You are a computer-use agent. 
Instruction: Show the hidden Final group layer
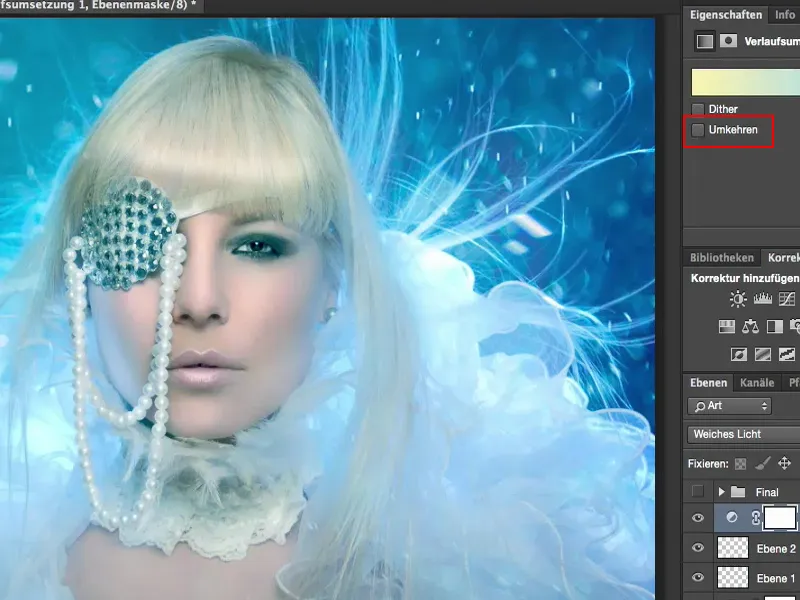pos(697,491)
